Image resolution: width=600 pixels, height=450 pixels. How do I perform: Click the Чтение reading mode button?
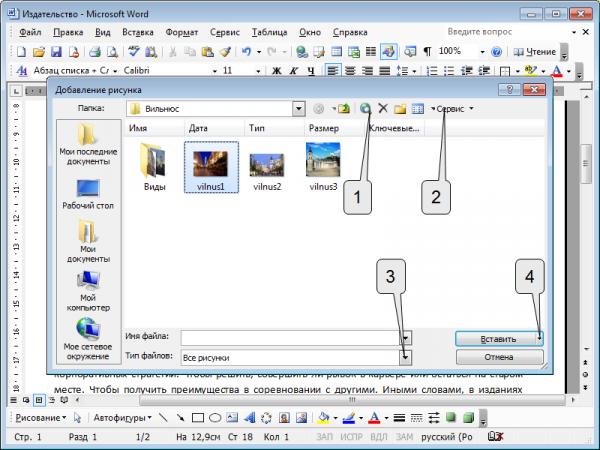pos(535,52)
